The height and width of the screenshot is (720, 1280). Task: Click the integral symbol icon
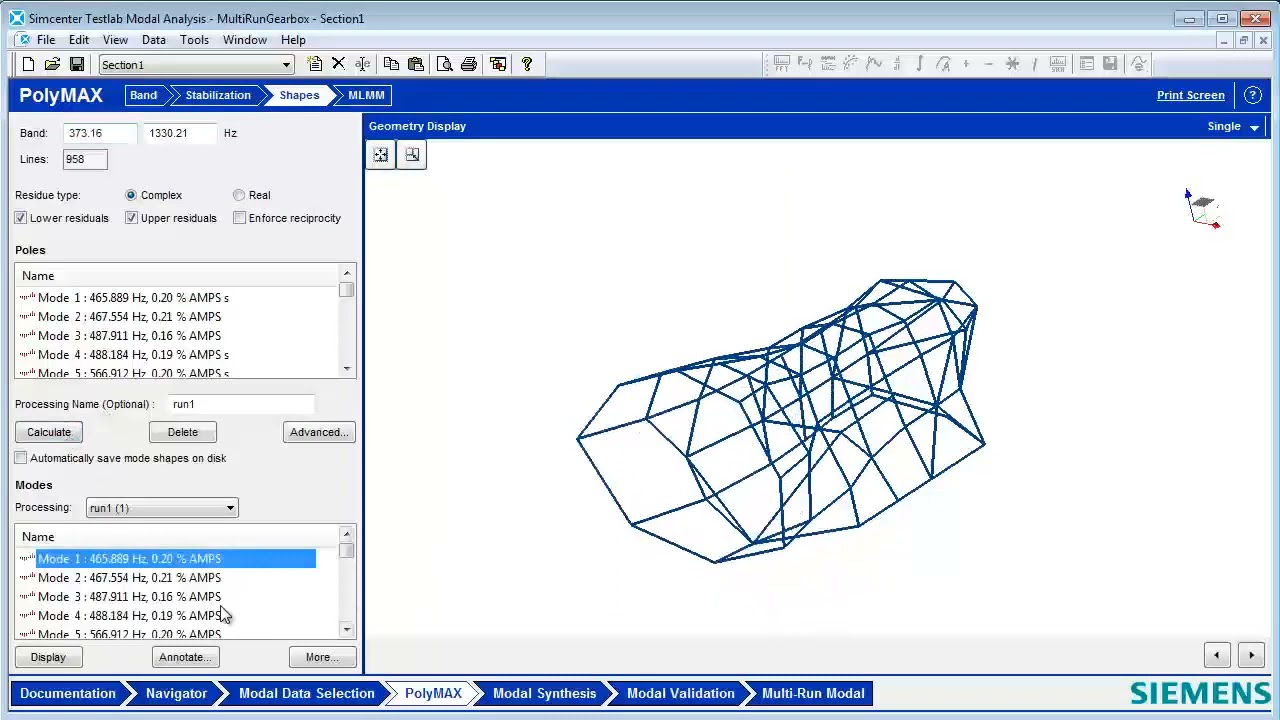pos(920,64)
